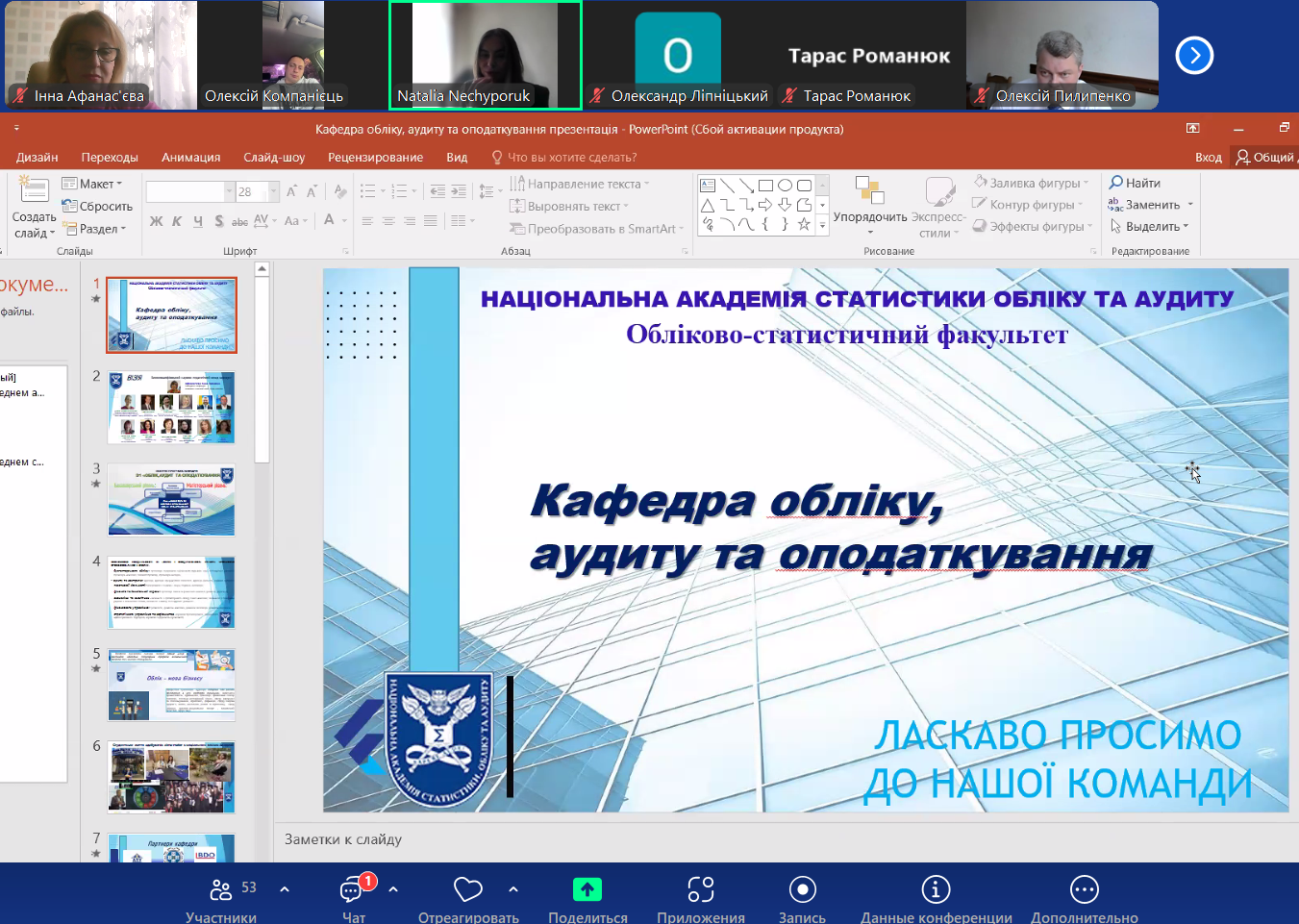The height and width of the screenshot is (924, 1299).
Task: Click the Общий share button
Action: point(1265,157)
